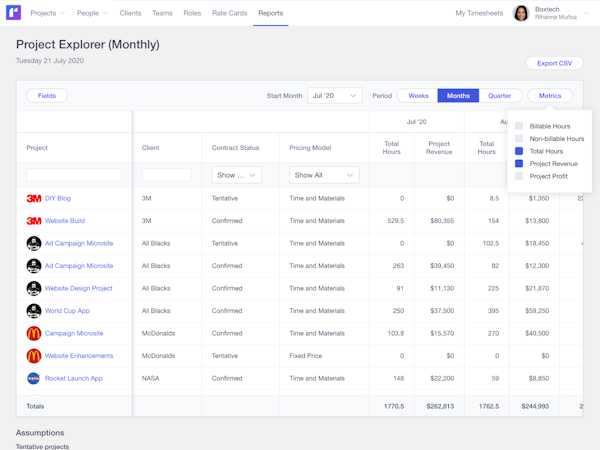
Task: Uncheck the Total Hours metric
Action: point(519,151)
